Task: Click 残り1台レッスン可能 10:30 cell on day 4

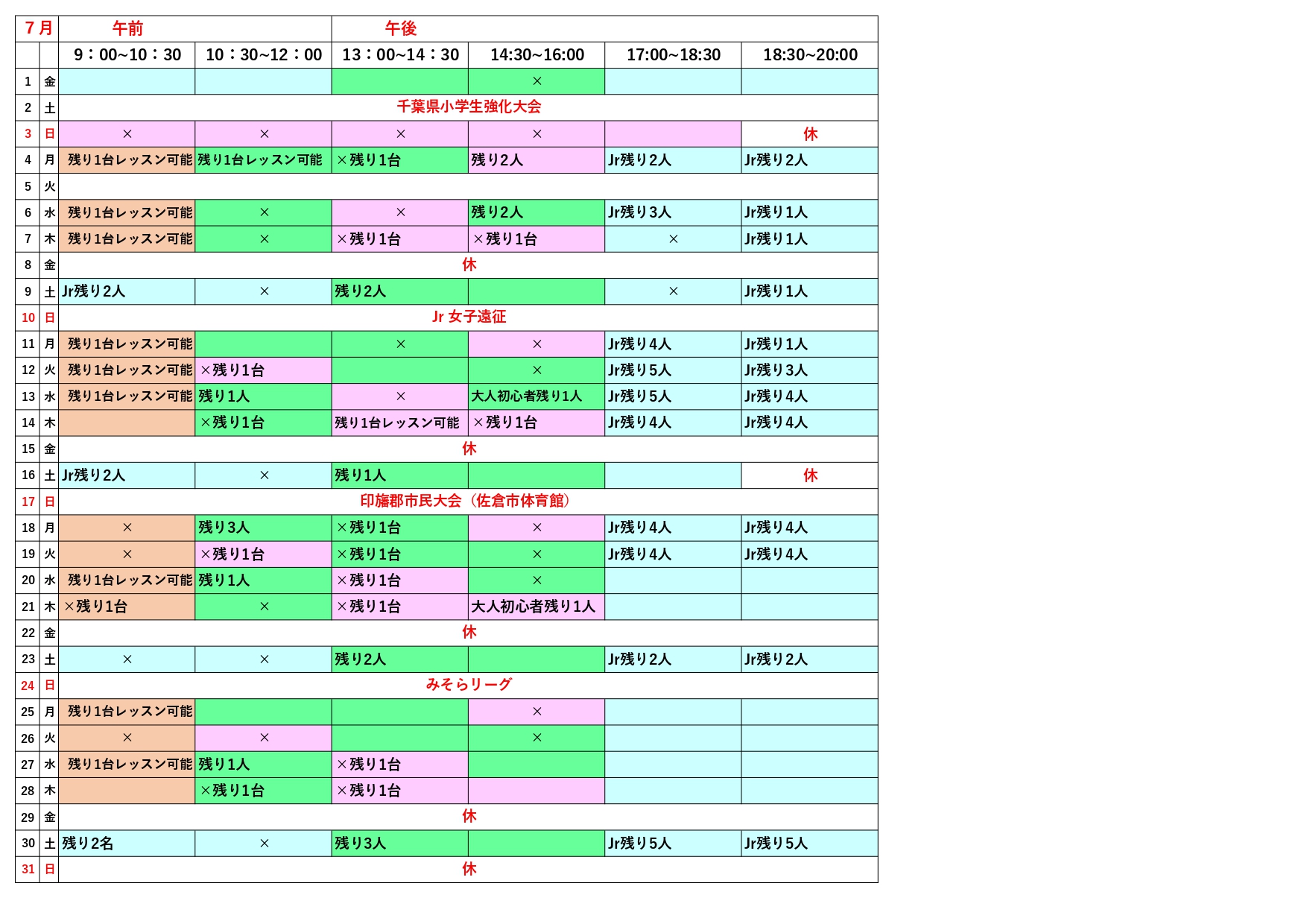Action: pos(264,160)
